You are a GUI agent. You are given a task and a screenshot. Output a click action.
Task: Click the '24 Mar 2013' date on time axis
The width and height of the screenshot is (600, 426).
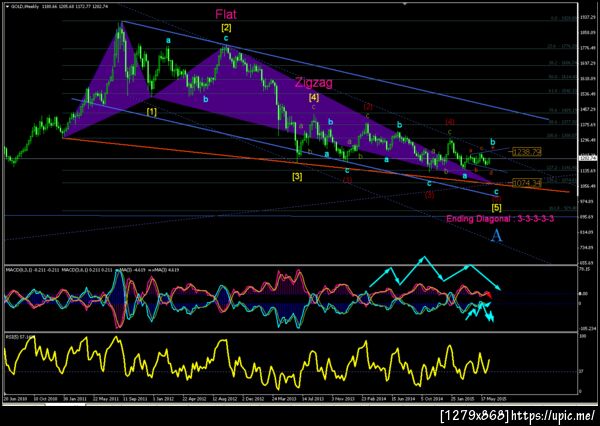tap(285, 399)
